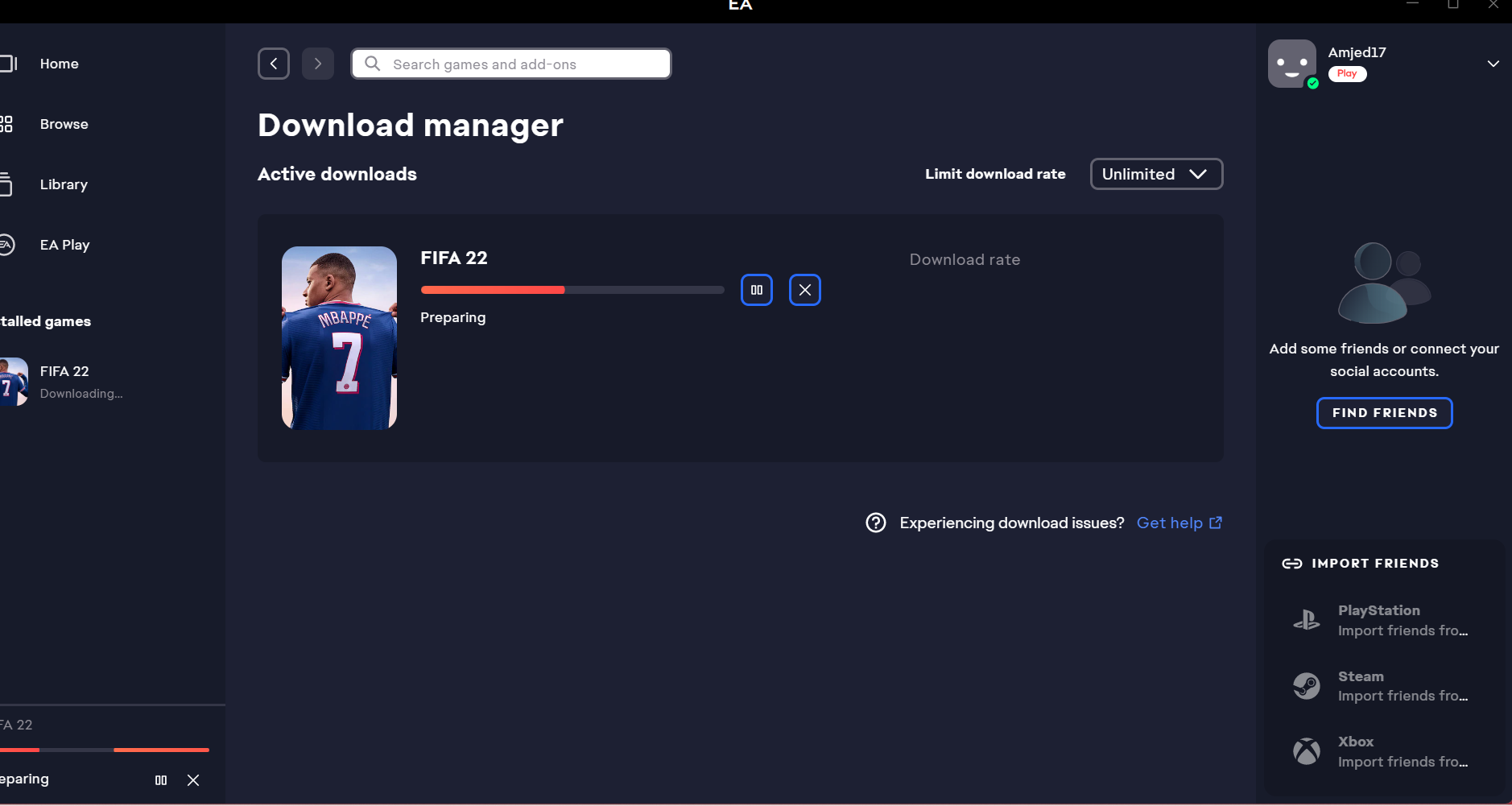Go back with the left arrow button
The width and height of the screenshot is (1512, 806).
tap(274, 64)
